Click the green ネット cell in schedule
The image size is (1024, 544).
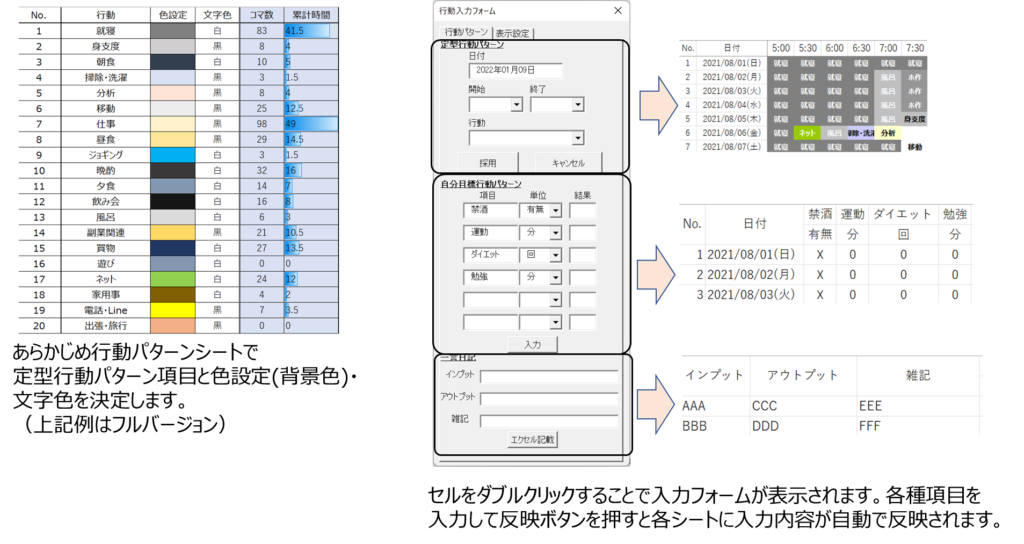806,132
